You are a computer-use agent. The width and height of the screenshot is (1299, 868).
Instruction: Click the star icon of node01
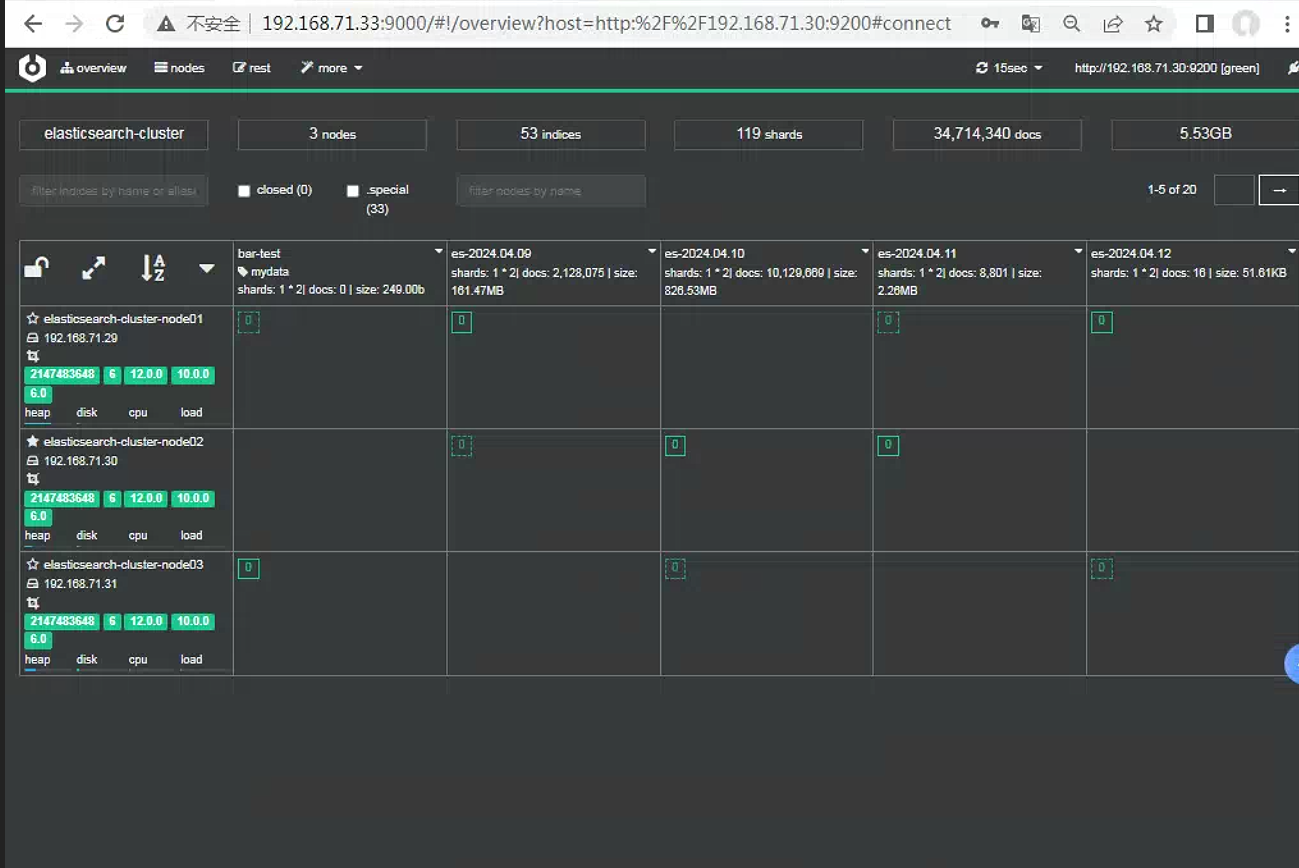[x=32, y=318]
